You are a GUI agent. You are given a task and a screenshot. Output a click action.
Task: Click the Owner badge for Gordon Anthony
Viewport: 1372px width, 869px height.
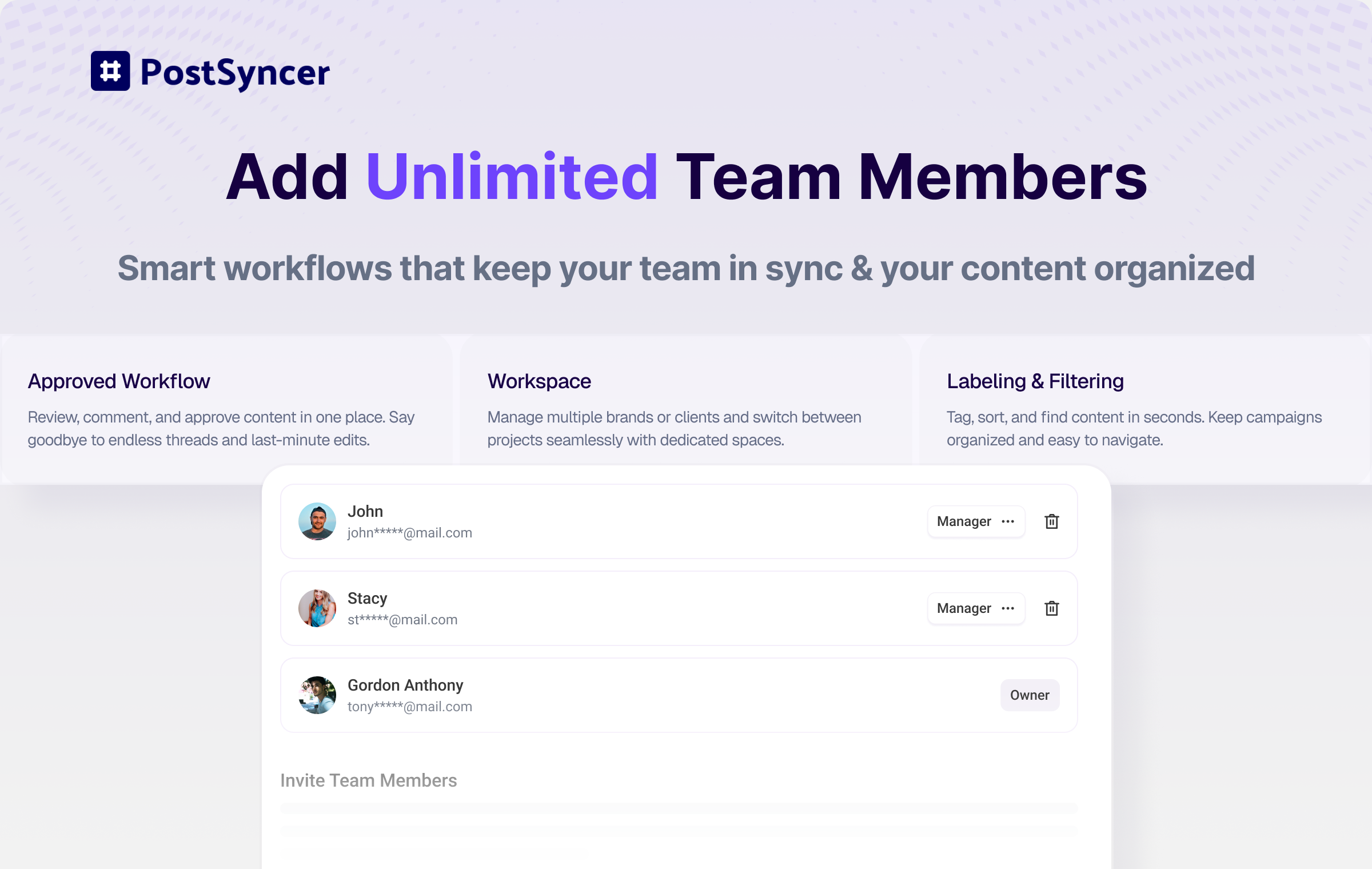pyautogui.click(x=1029, y=695)
